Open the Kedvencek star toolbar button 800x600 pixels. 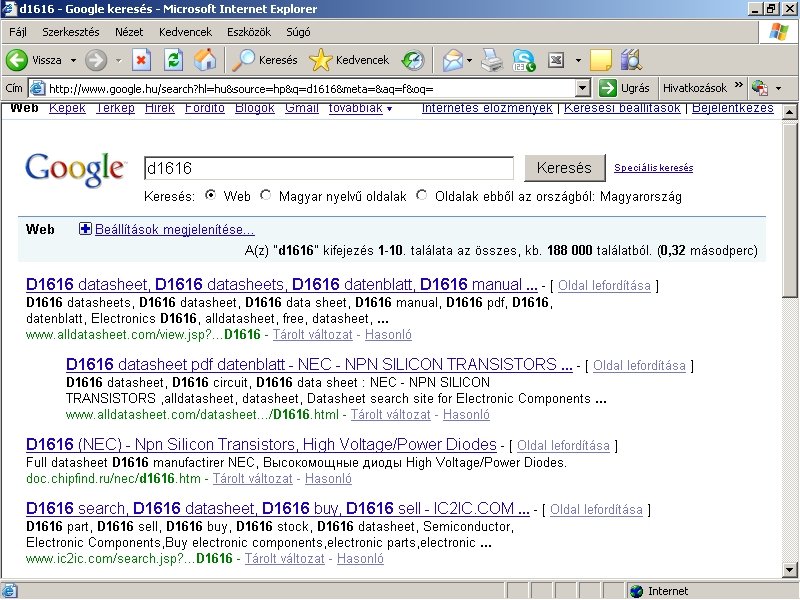349,60
